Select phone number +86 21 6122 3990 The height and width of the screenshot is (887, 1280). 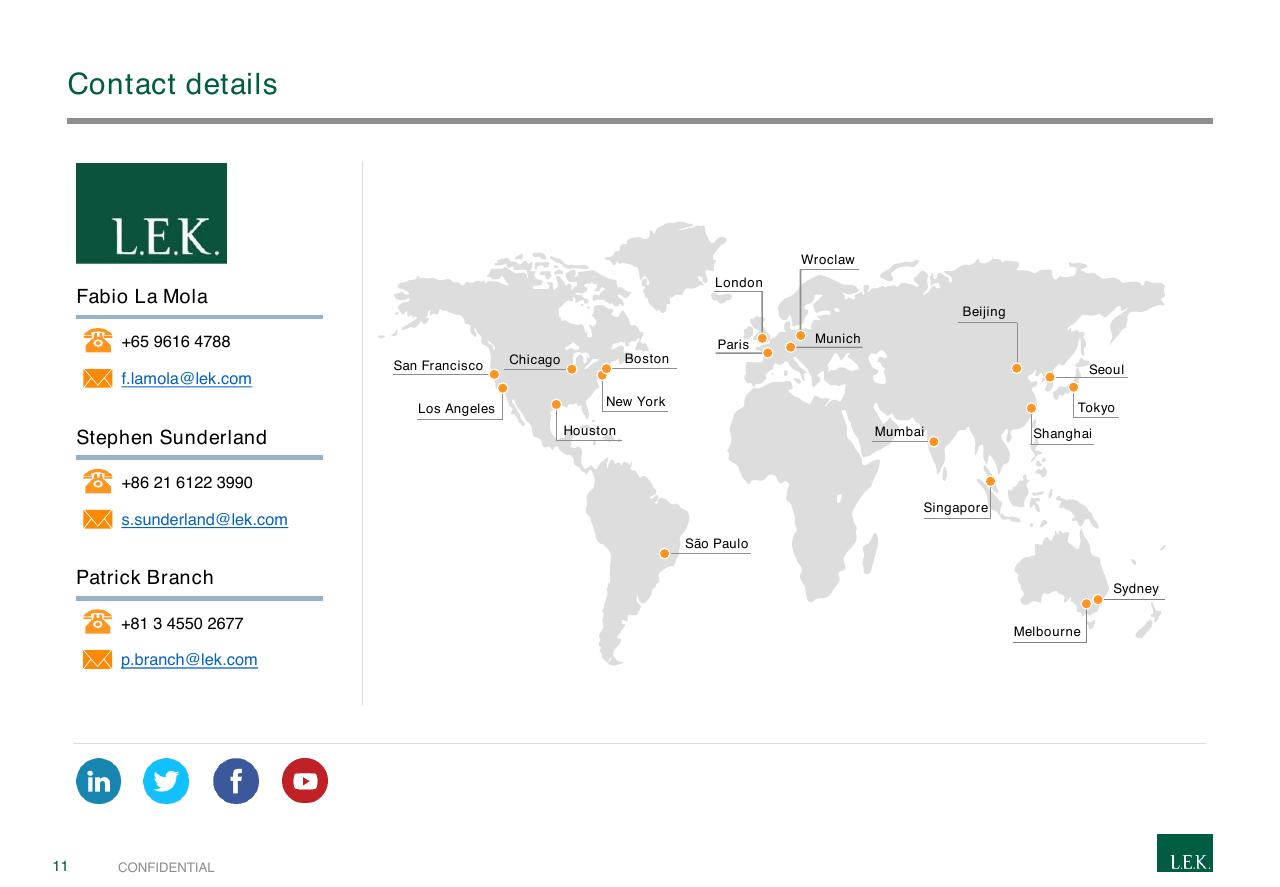click(187, 482)
